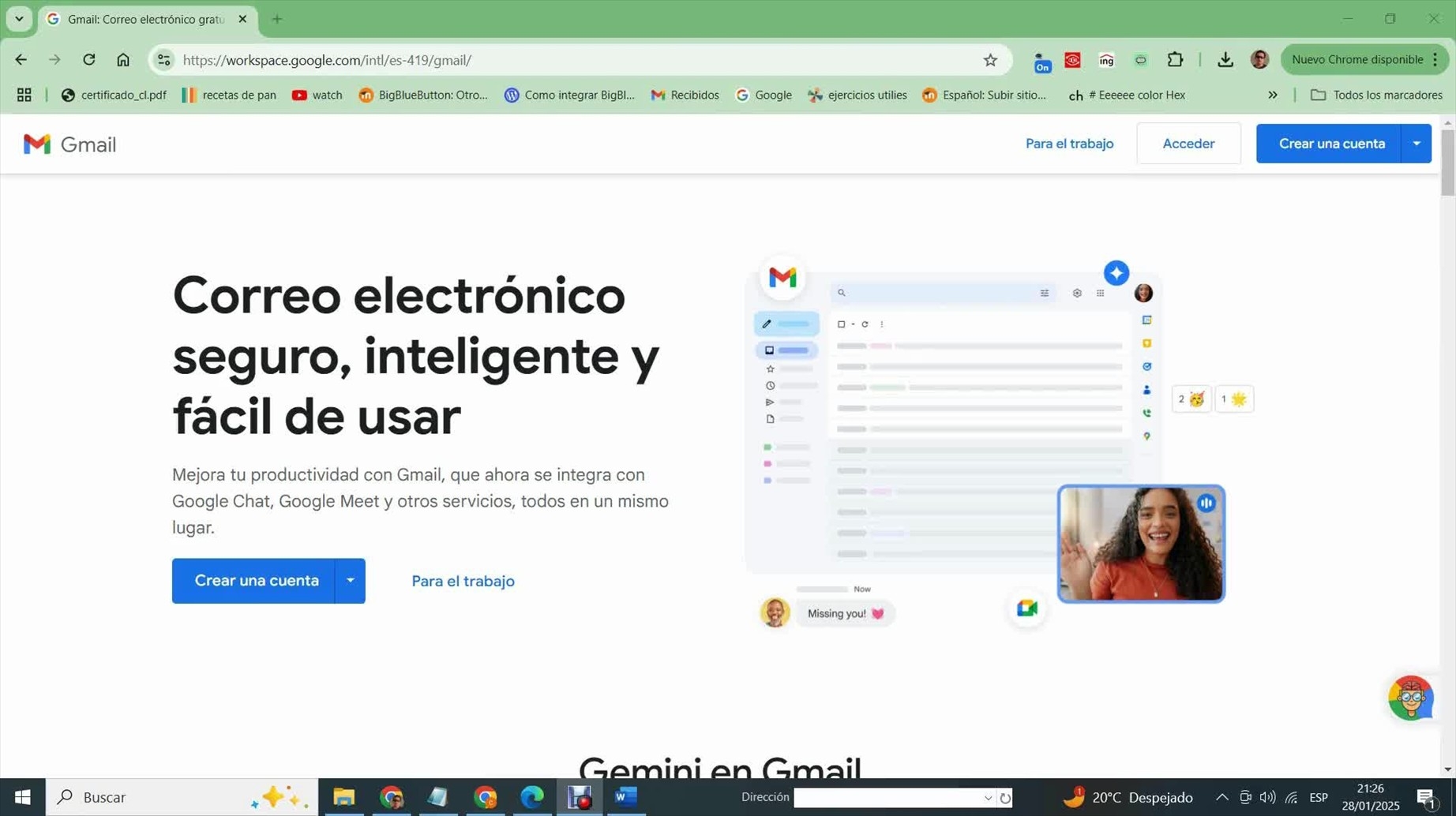Show hidden bookmarks with the chevron
Screen dimensions: 1456x816
click(x=1272, y=95)
